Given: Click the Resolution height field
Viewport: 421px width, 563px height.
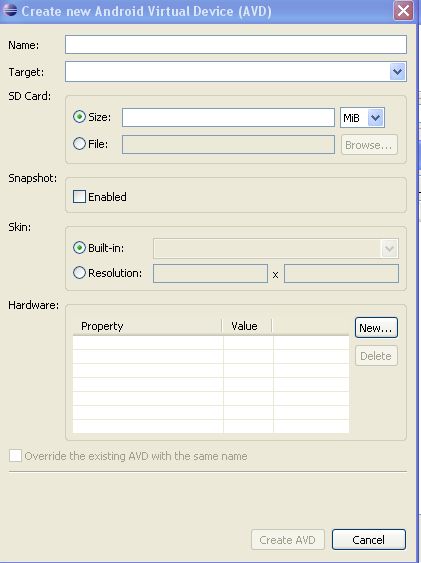Looking at the screenshot, I should pyautogui.click(x=341, y=274).
